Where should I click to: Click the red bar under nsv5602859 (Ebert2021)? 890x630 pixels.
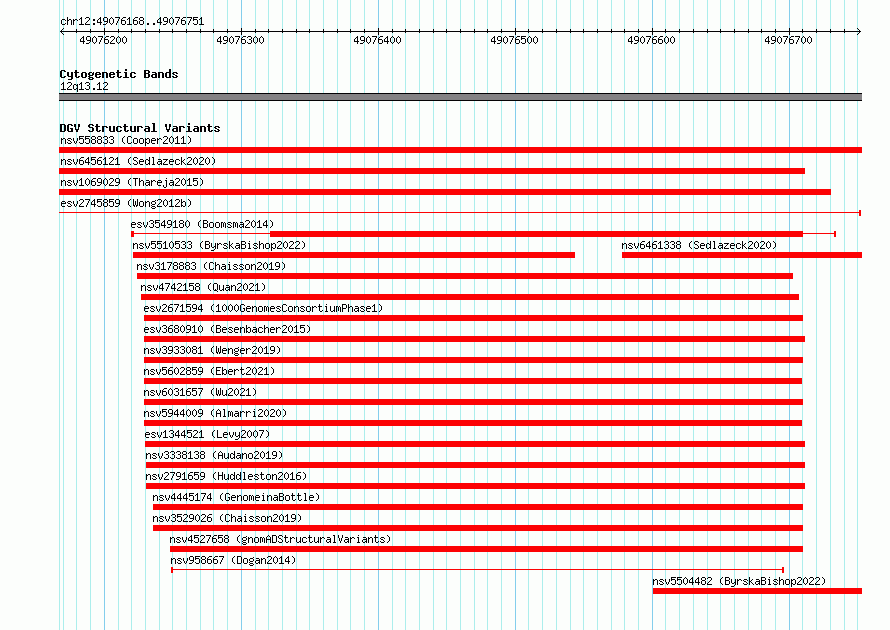[x=473, y=381]
